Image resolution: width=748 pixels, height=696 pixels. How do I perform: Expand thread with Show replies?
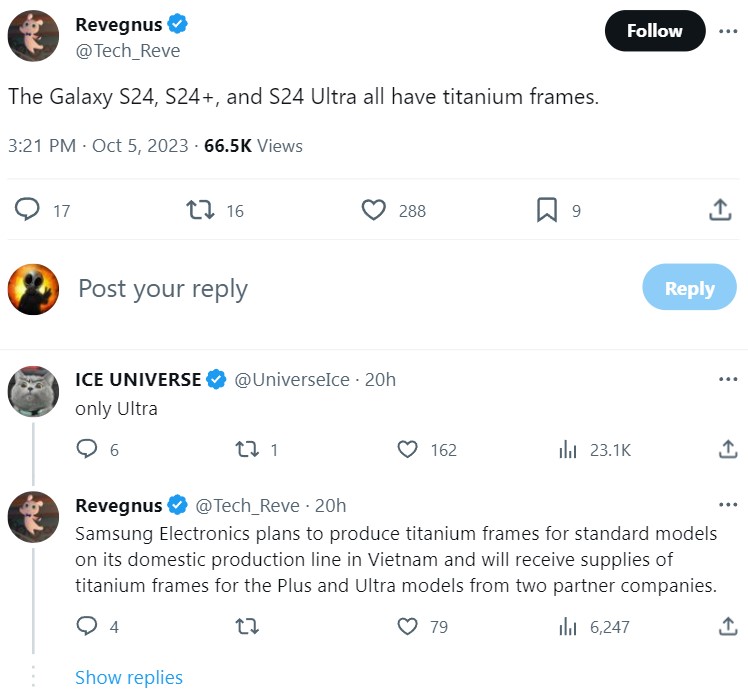129,677
